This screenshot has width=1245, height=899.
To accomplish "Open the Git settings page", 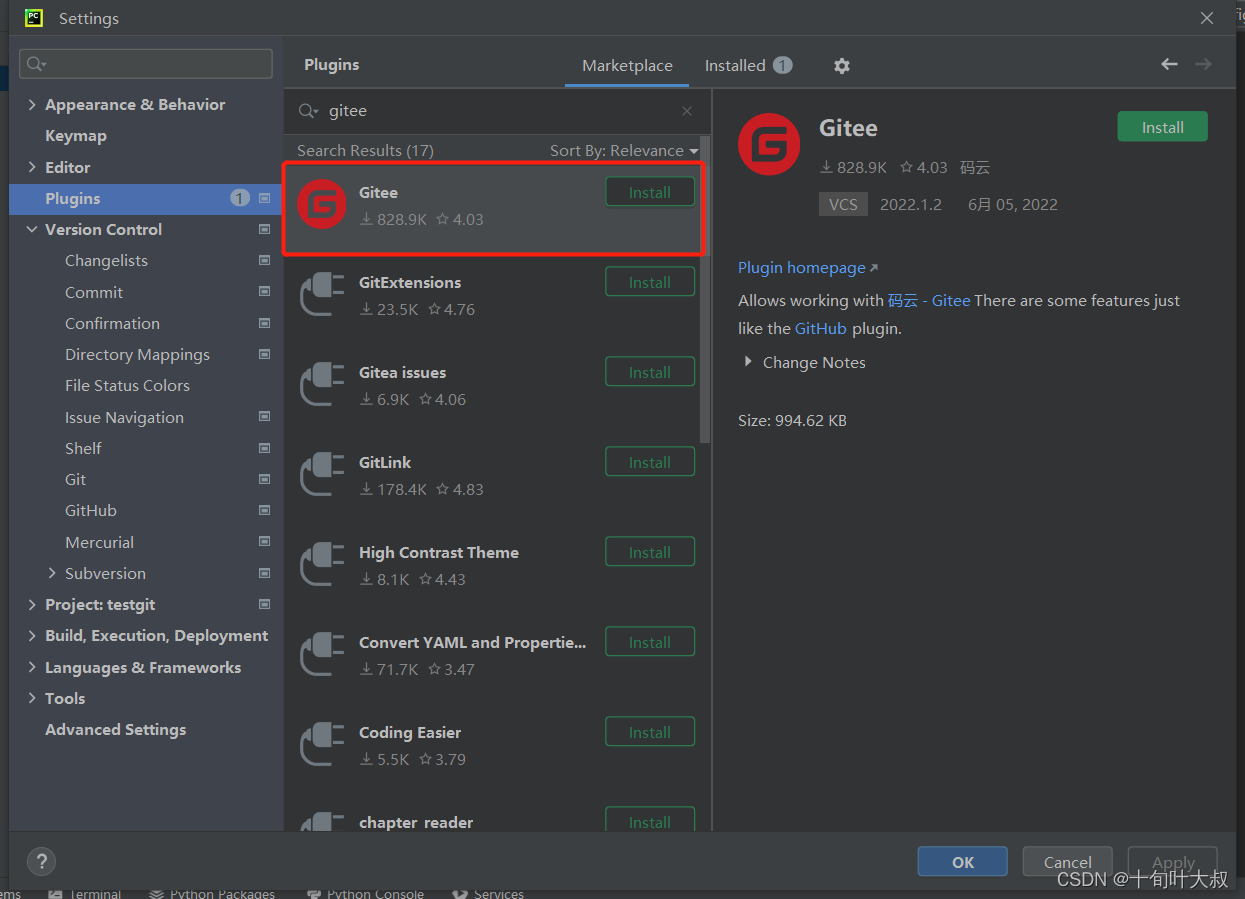I will click(76, 479).
